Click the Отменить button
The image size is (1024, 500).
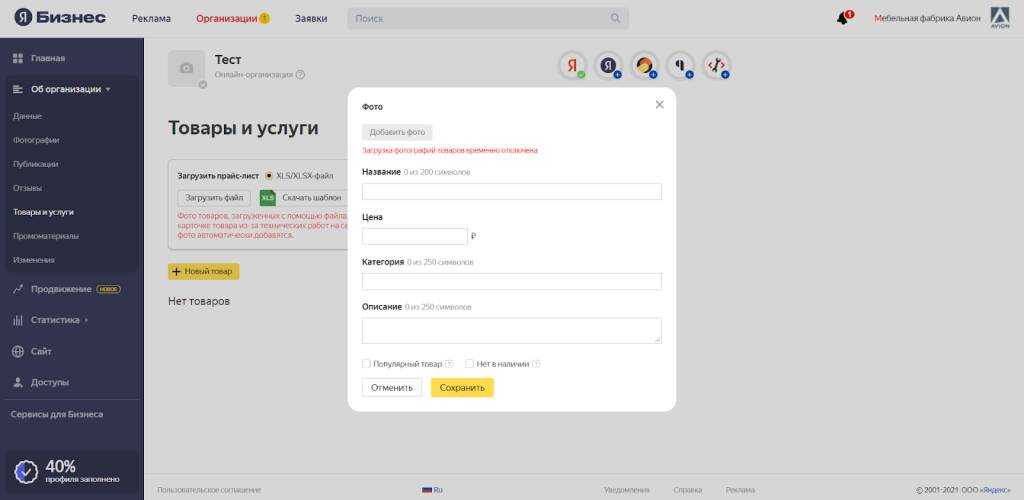coord(391,388)
